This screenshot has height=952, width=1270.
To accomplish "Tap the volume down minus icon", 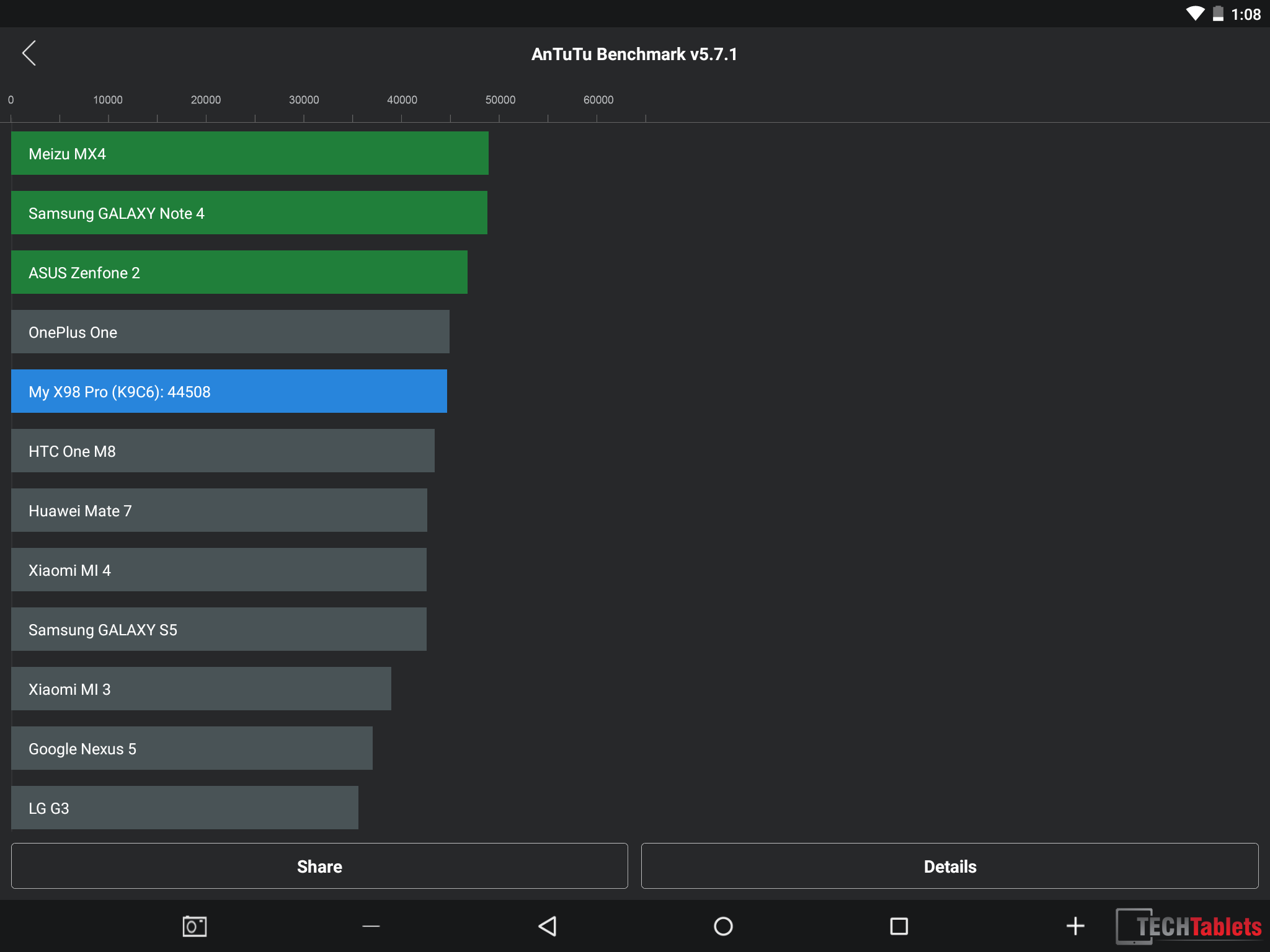I will [371, 926].
